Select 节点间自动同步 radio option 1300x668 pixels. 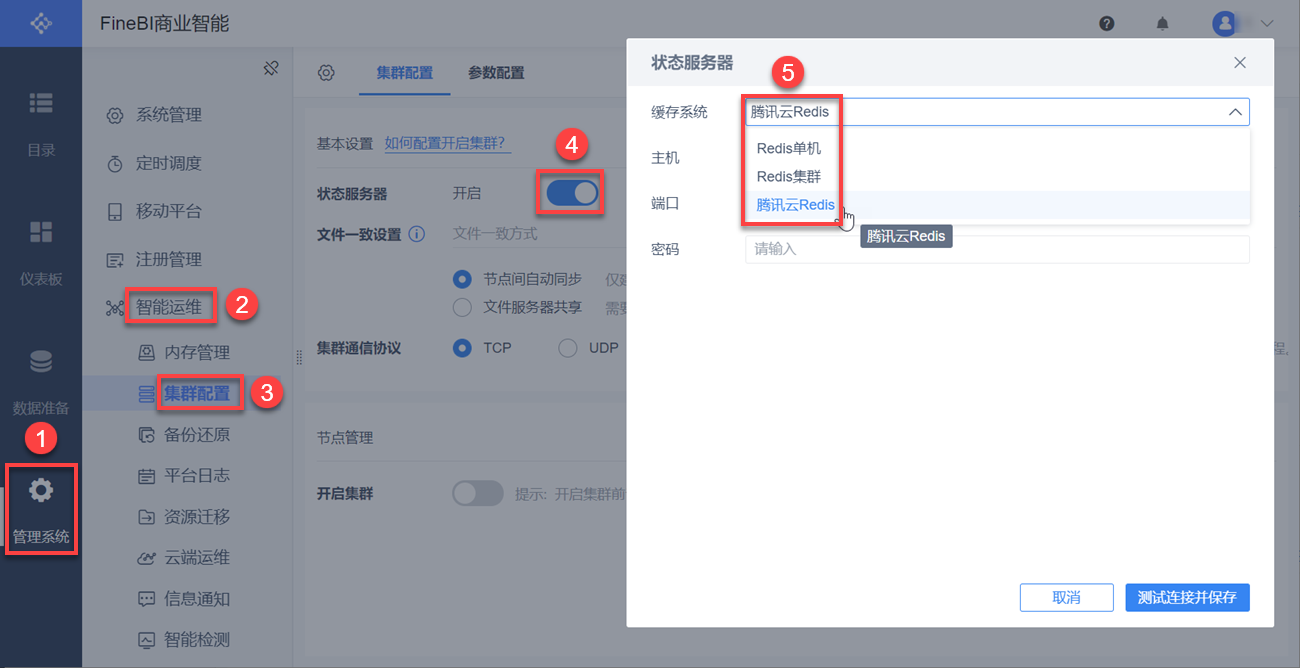(462, 279)
